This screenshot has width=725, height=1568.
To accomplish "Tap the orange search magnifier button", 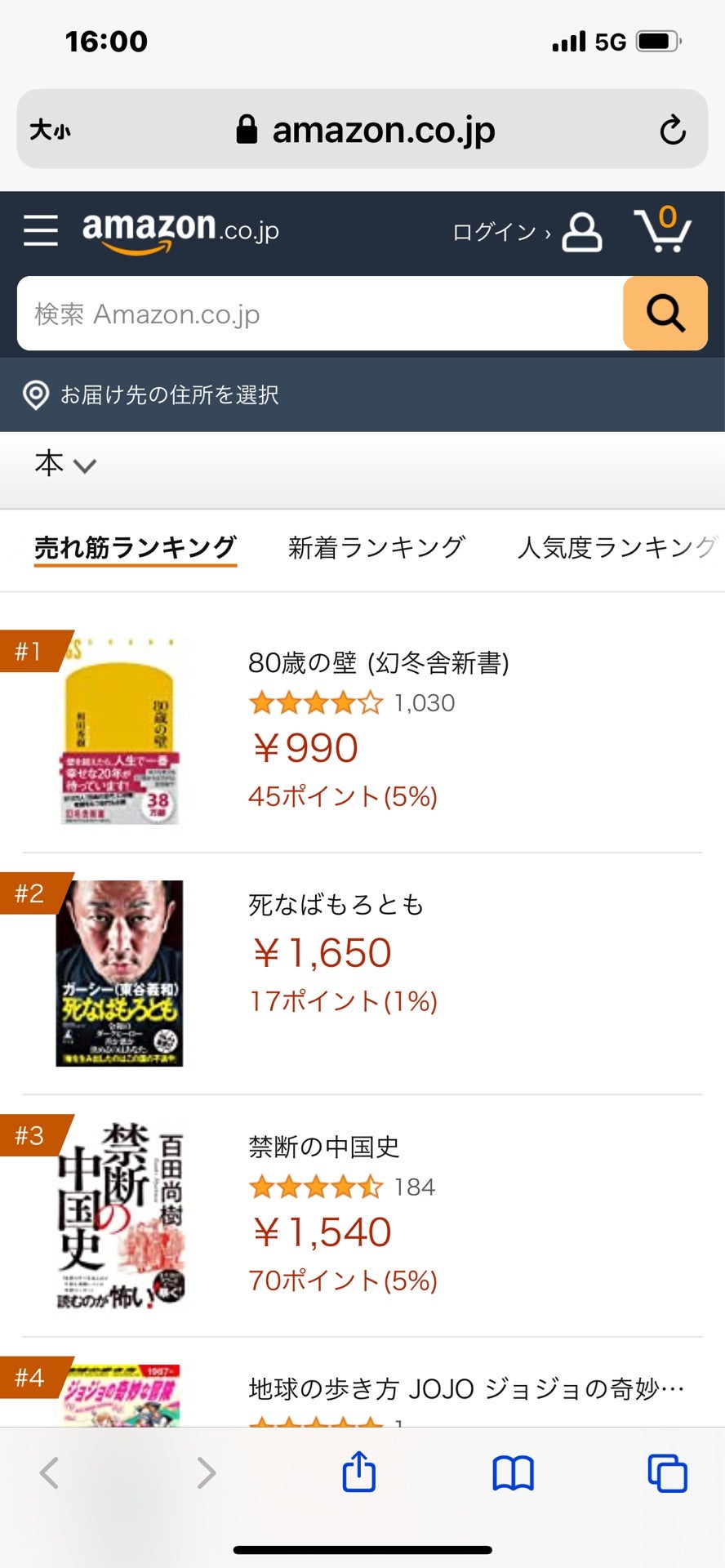I will coord(665,314).
